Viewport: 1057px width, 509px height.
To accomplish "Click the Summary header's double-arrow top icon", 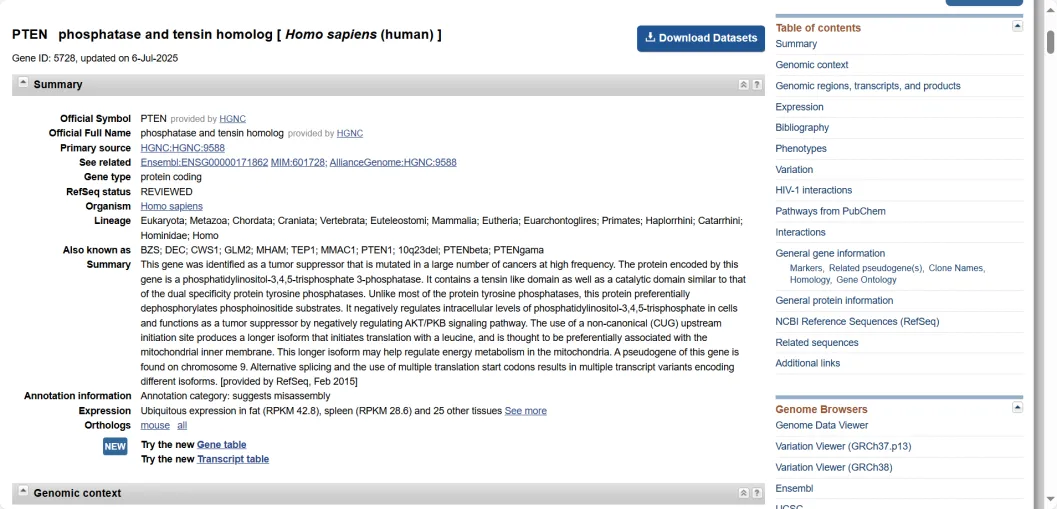I will (743, 85).
